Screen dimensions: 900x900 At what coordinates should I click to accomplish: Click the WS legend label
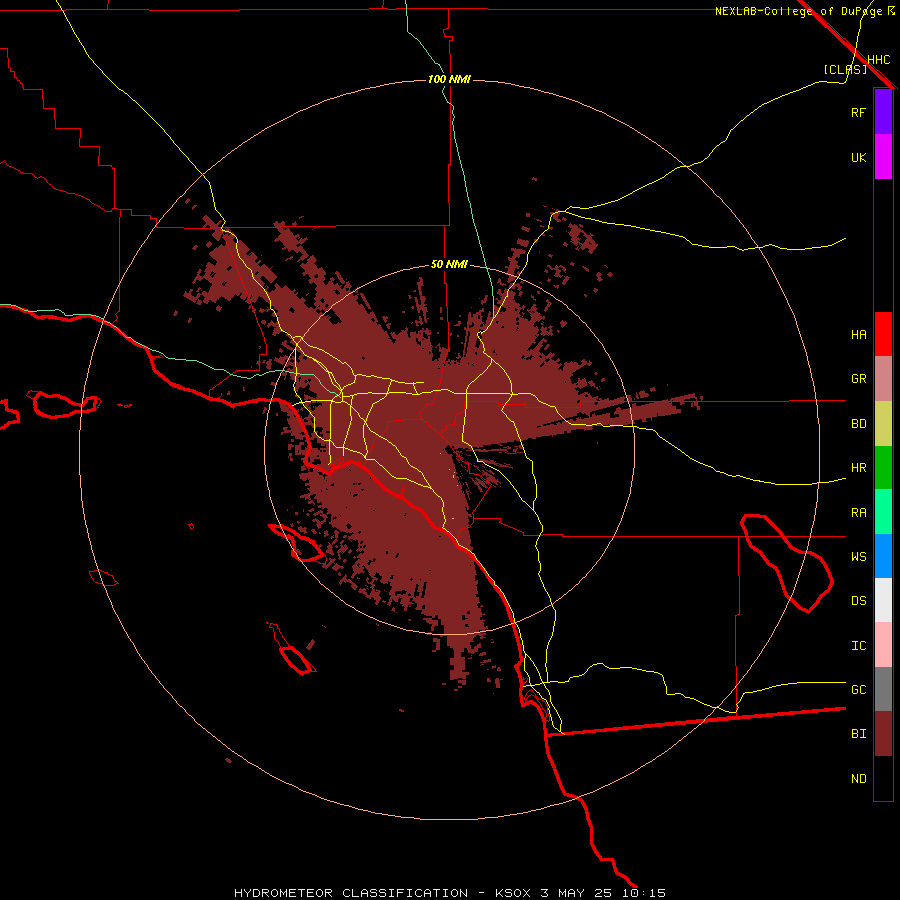click(858, 556)
